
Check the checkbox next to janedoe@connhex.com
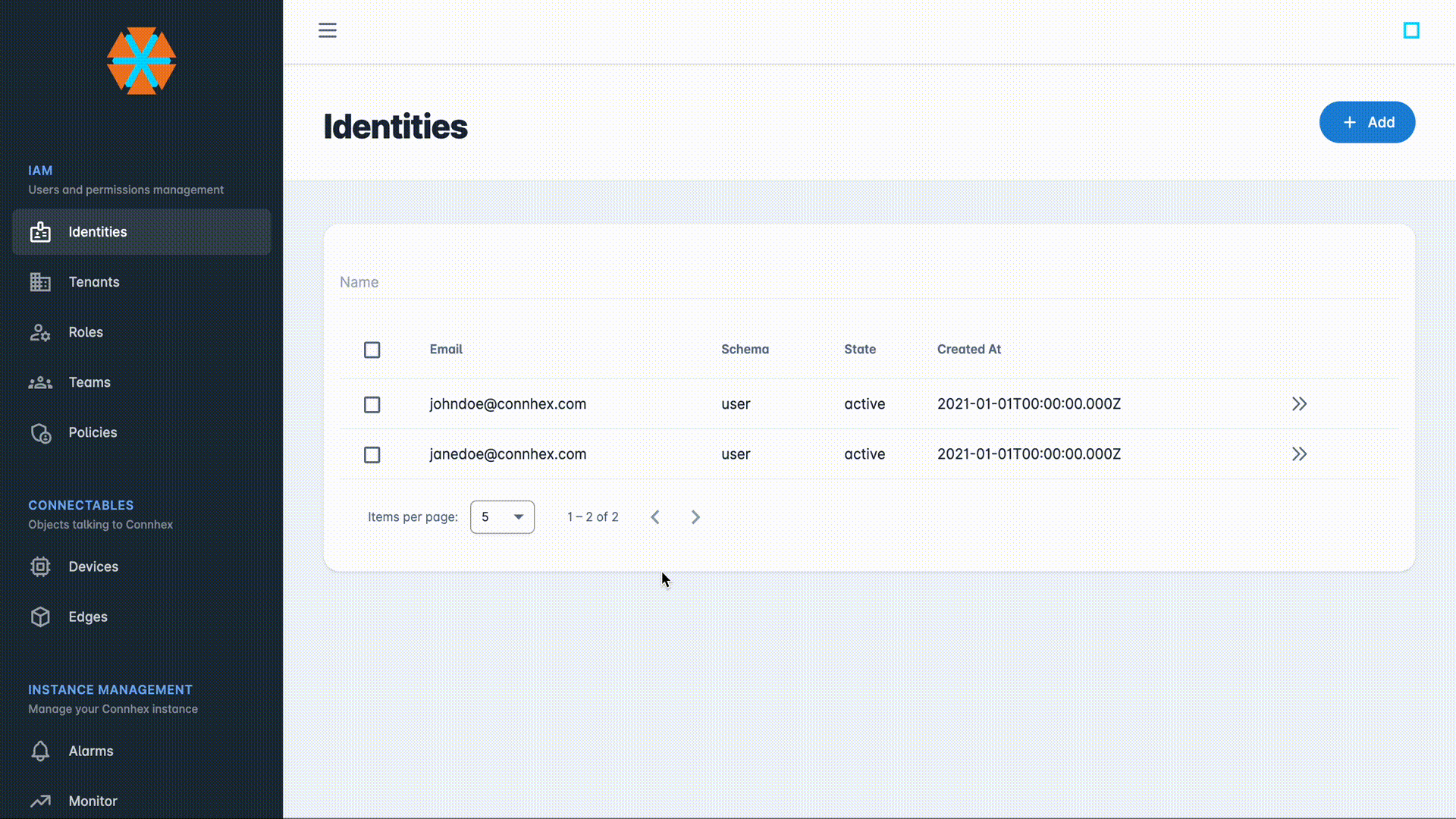pos(372,454)
